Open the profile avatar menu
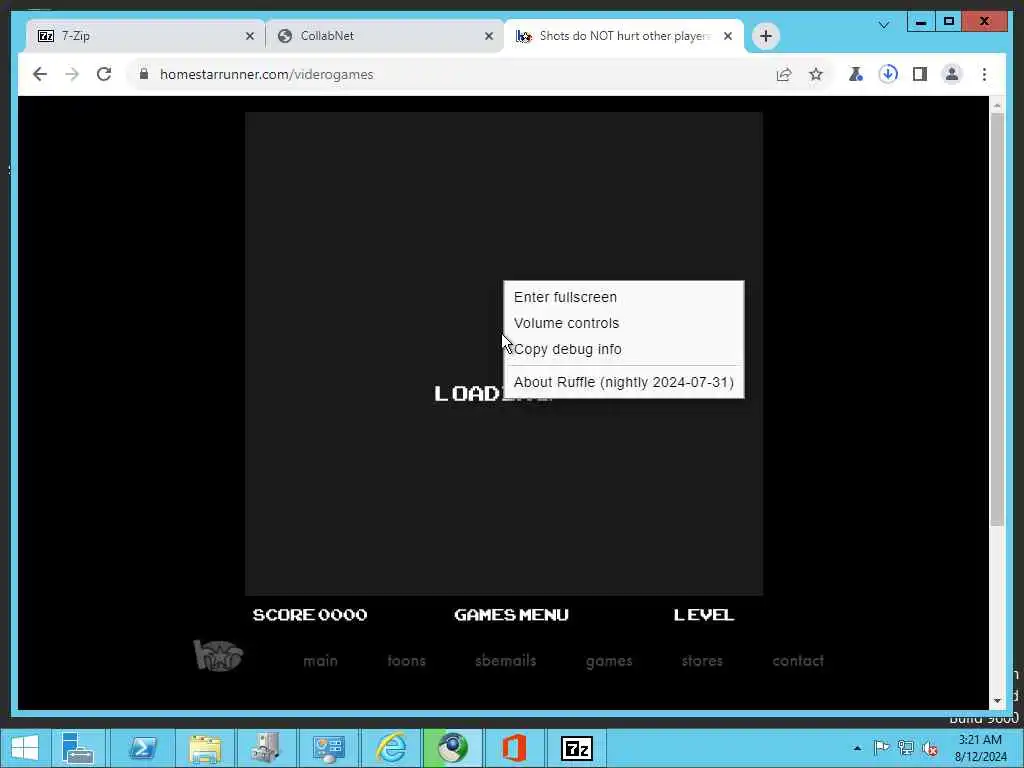The image size is (1024, 768). [952, 74]
